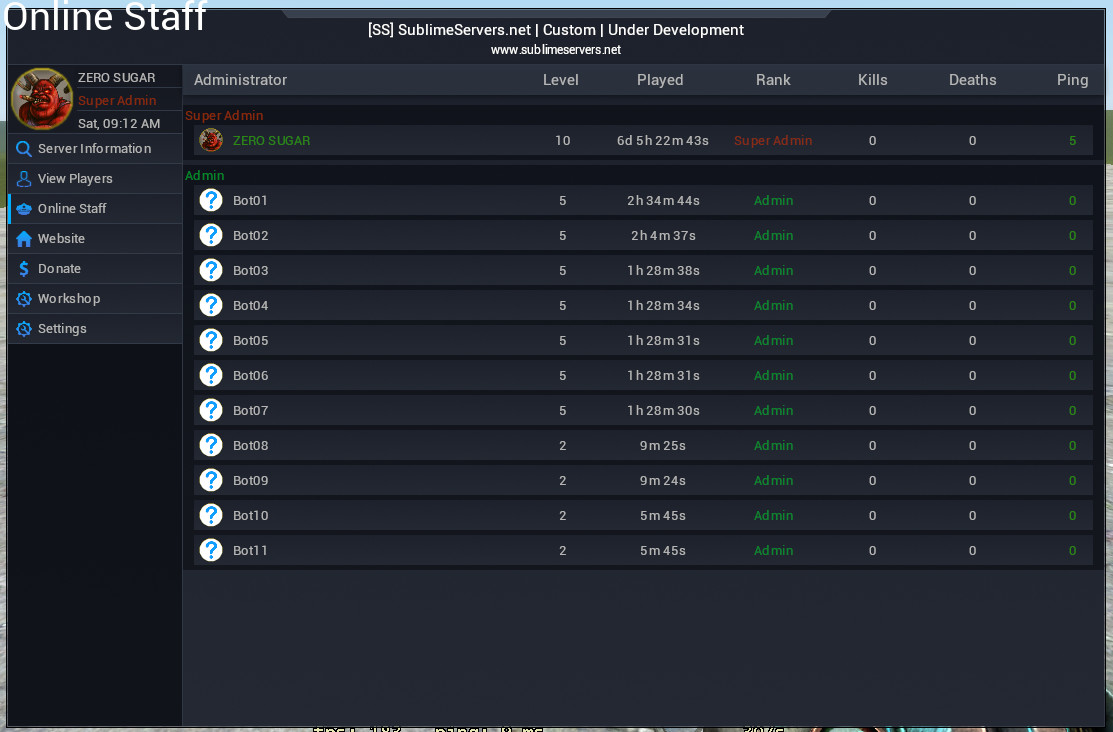Select the ZERO SUGAR player name
Viewport: 1113px width, 732px height.
[x=271, y=141]
